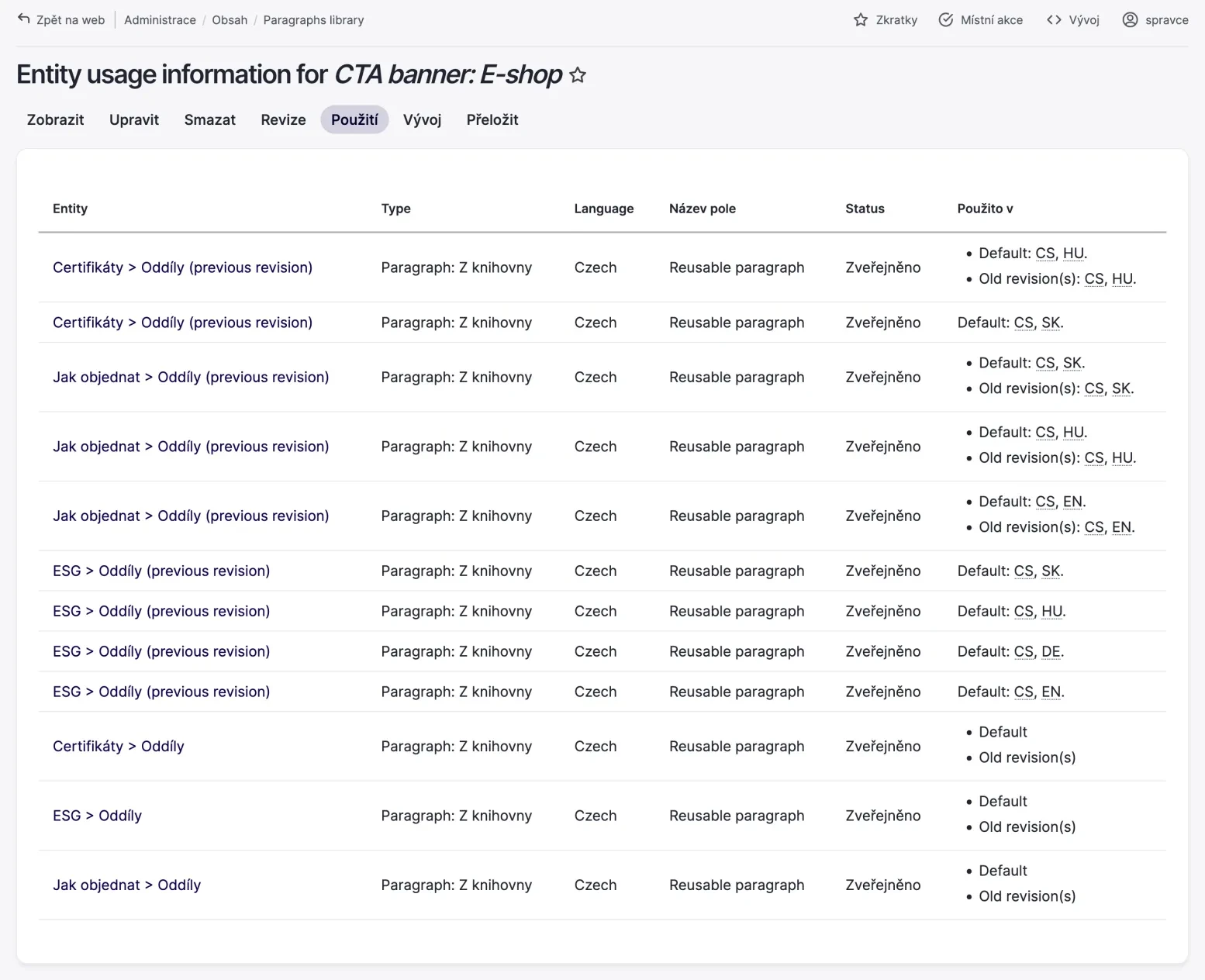Open the Vývoj tab below the title
The width and height of the screenshot is (1205, 980).
pyautogui.click(x=422, y=120)
